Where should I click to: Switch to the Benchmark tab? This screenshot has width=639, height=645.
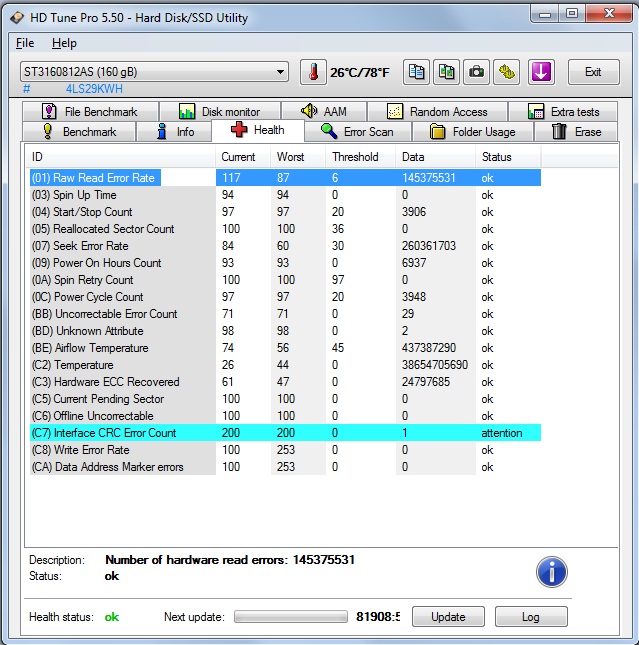point(79,132)
